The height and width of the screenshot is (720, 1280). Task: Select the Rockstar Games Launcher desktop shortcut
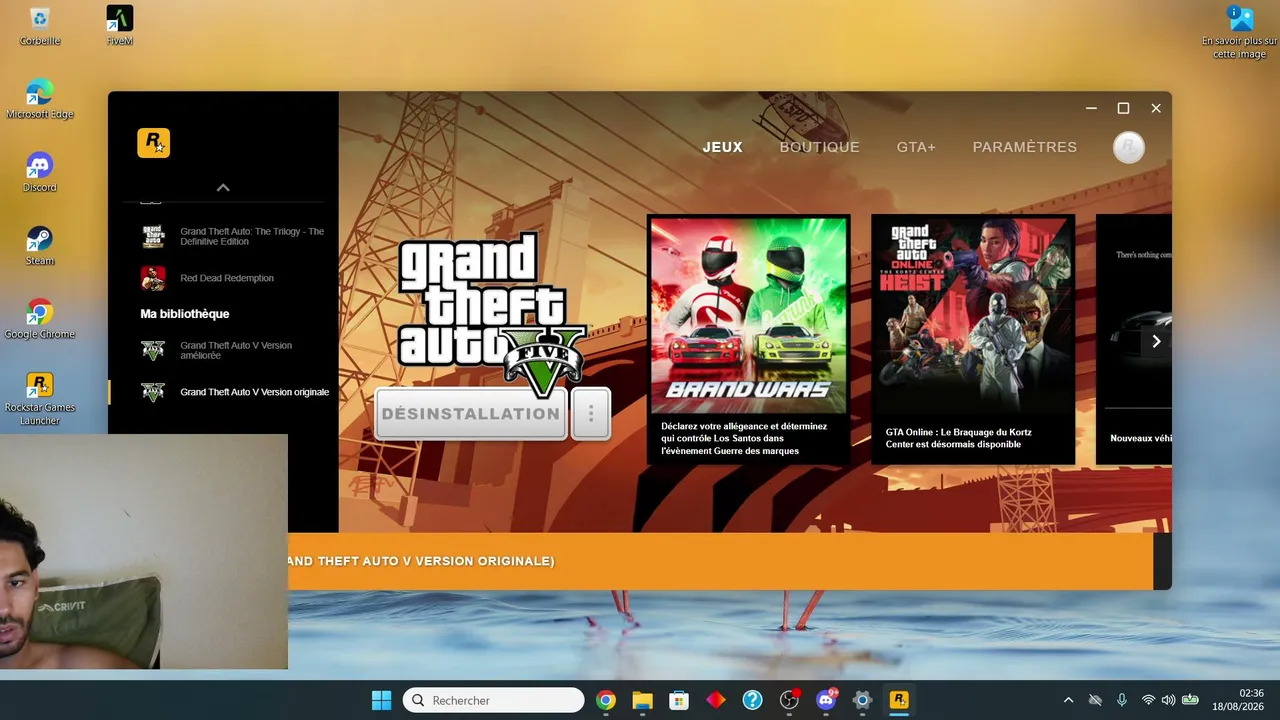click(x=40, y=398)
